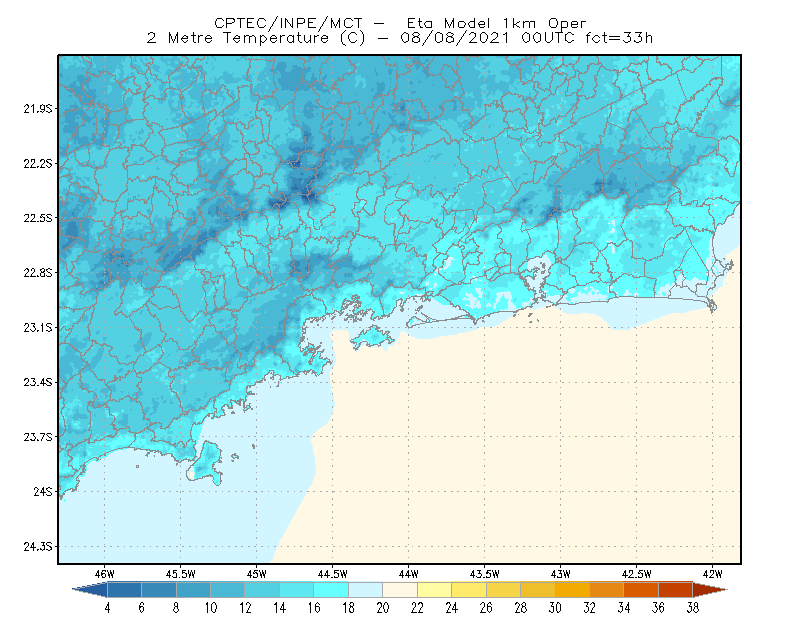
Task: Click the 2 Metre Temperature title line
Action: point(399,38)
